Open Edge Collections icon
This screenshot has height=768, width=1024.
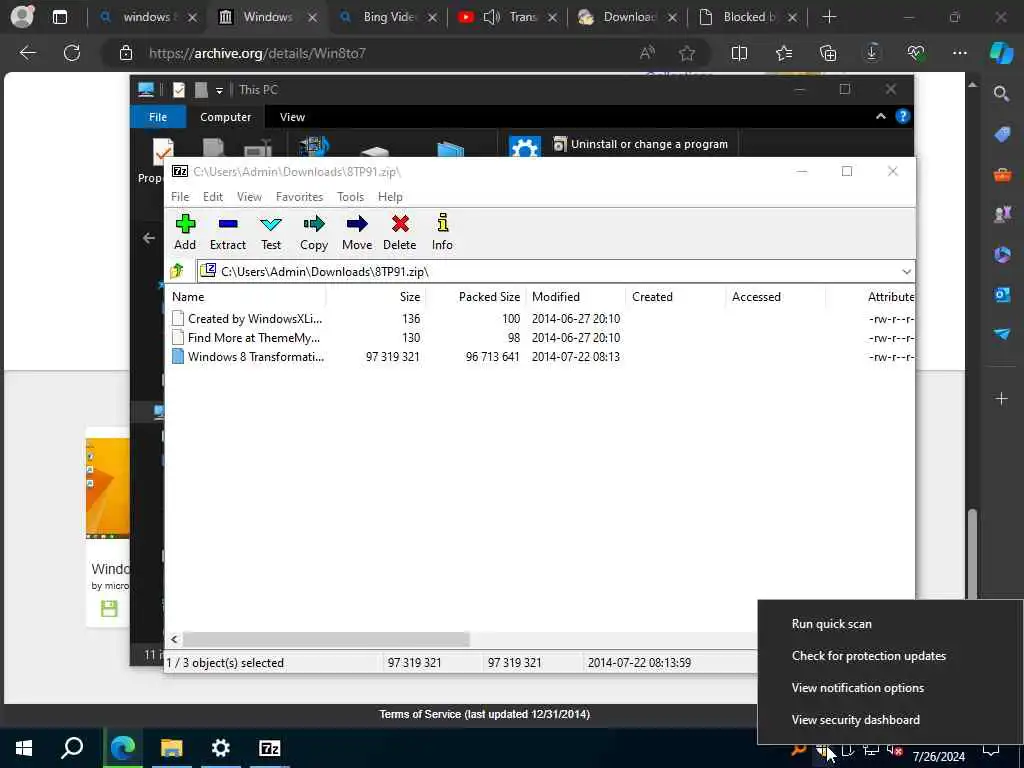pyautogui.click(x=827, y=53)
